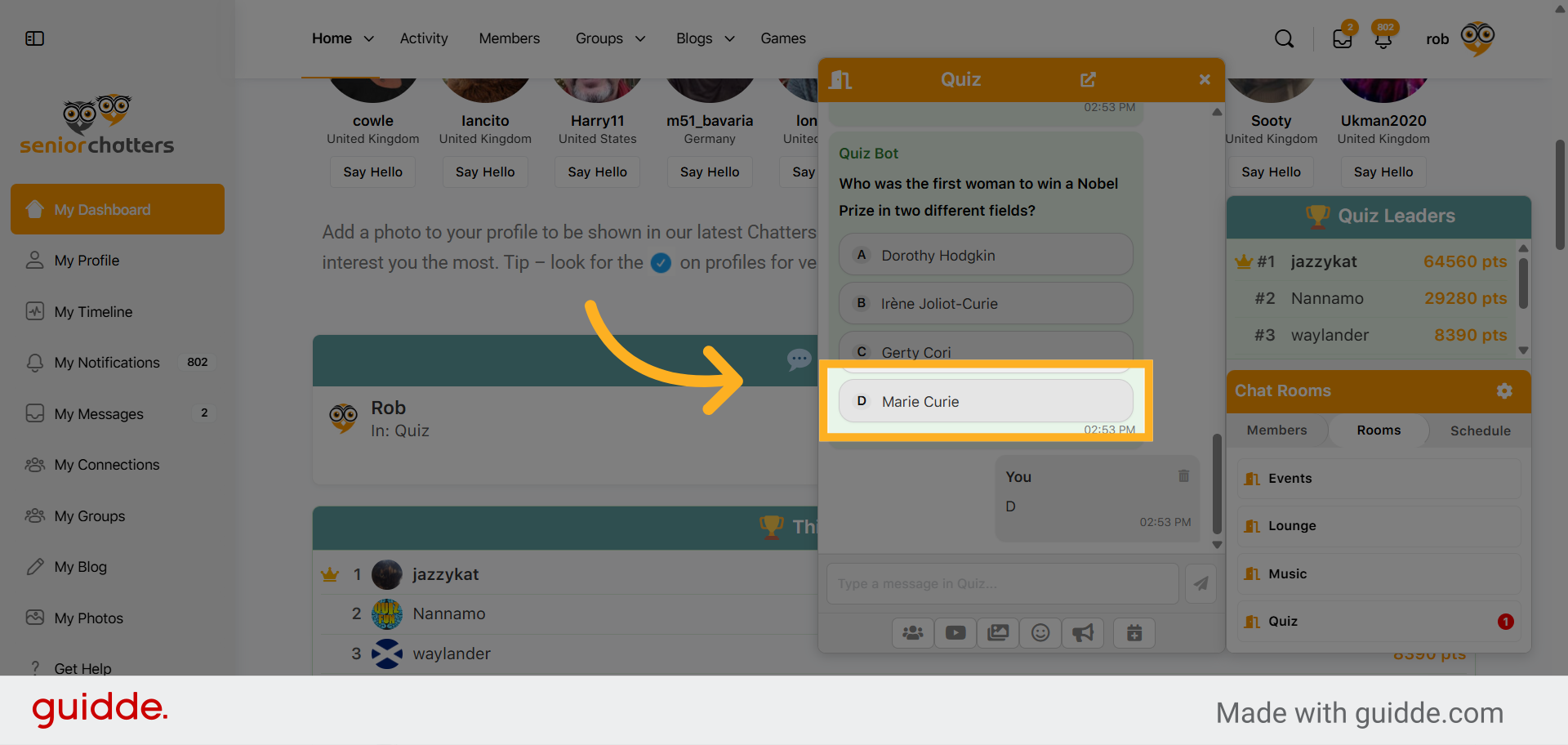Switch to Schedule tab in Chat Rooms
Viewport: 1568px width, 745px height.
[1480, 430]
